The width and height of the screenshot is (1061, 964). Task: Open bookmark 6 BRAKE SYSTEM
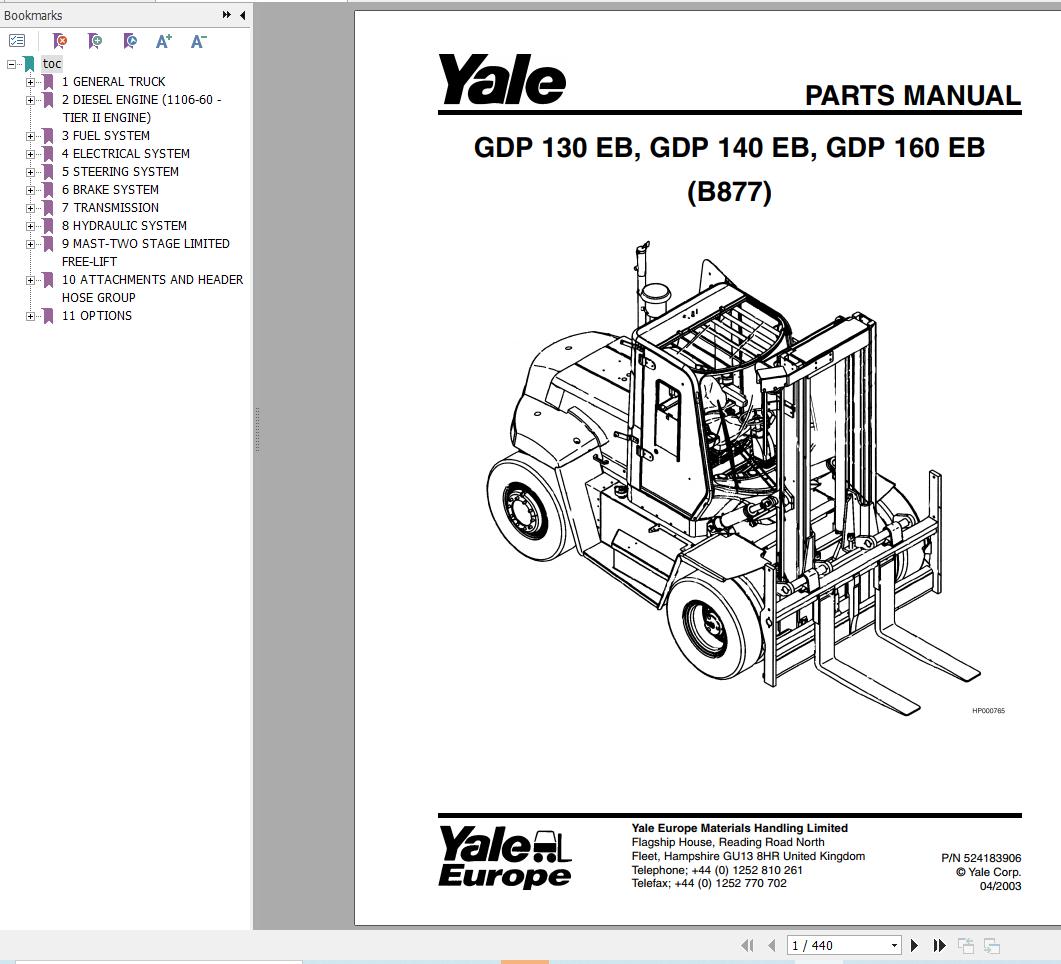tap(110, 189)
